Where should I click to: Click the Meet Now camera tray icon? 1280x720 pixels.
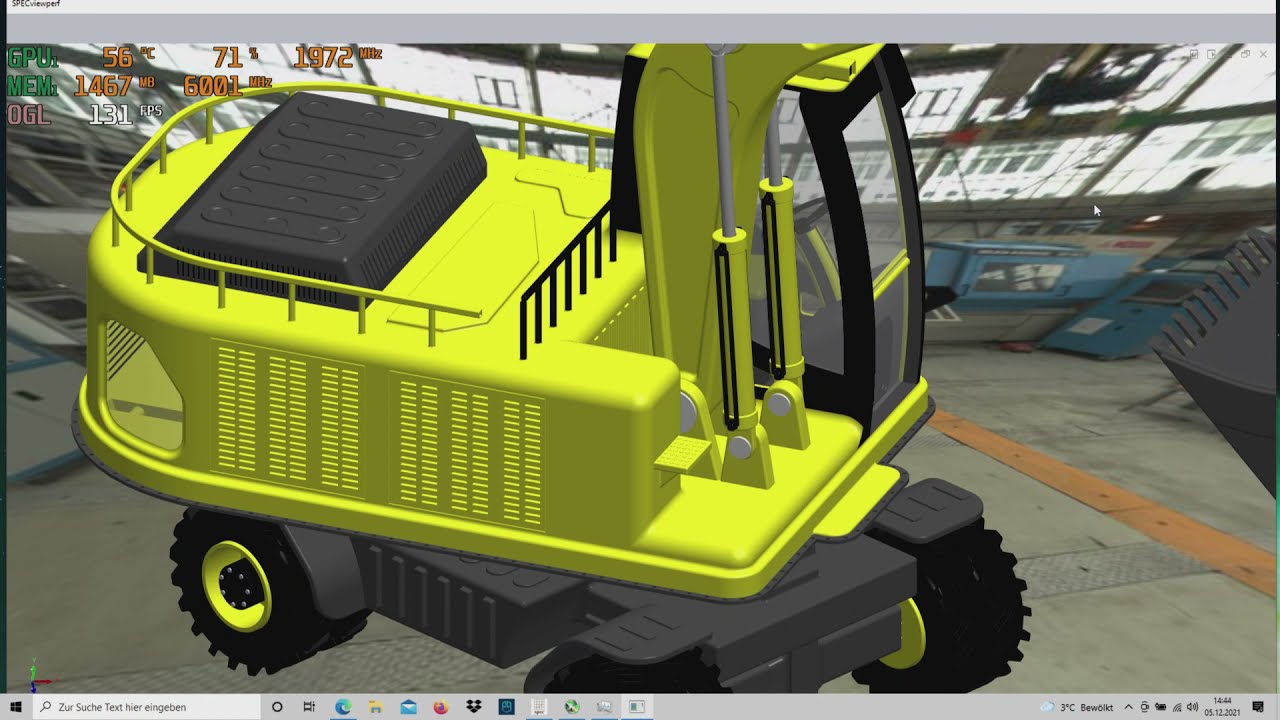[x=1145, y=707]
